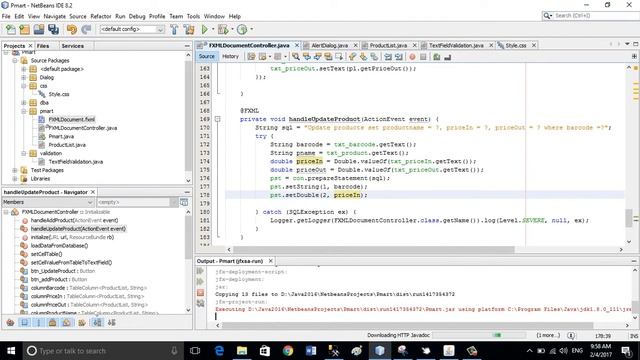Click the Save All toolbar icon
Screen dimensions: 640x360
click(53, 29)
